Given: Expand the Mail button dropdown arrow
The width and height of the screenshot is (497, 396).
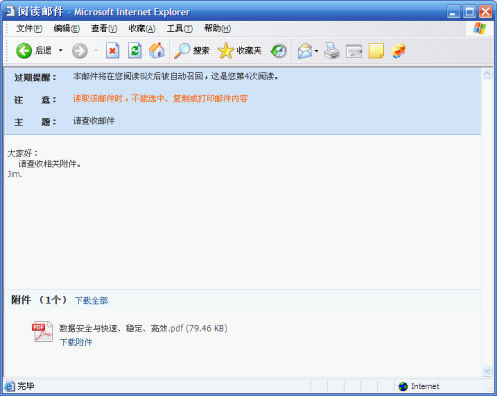Looking at the screenshot, I should (316, 51).
